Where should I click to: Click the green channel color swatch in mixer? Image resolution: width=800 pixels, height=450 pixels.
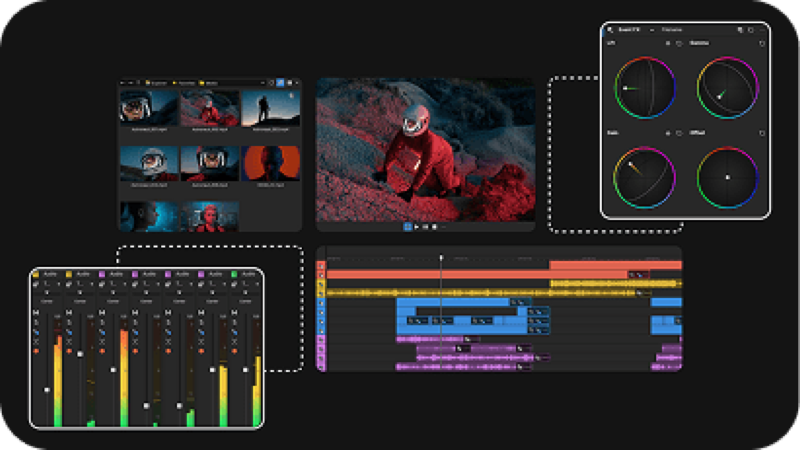tap(234, 274)
